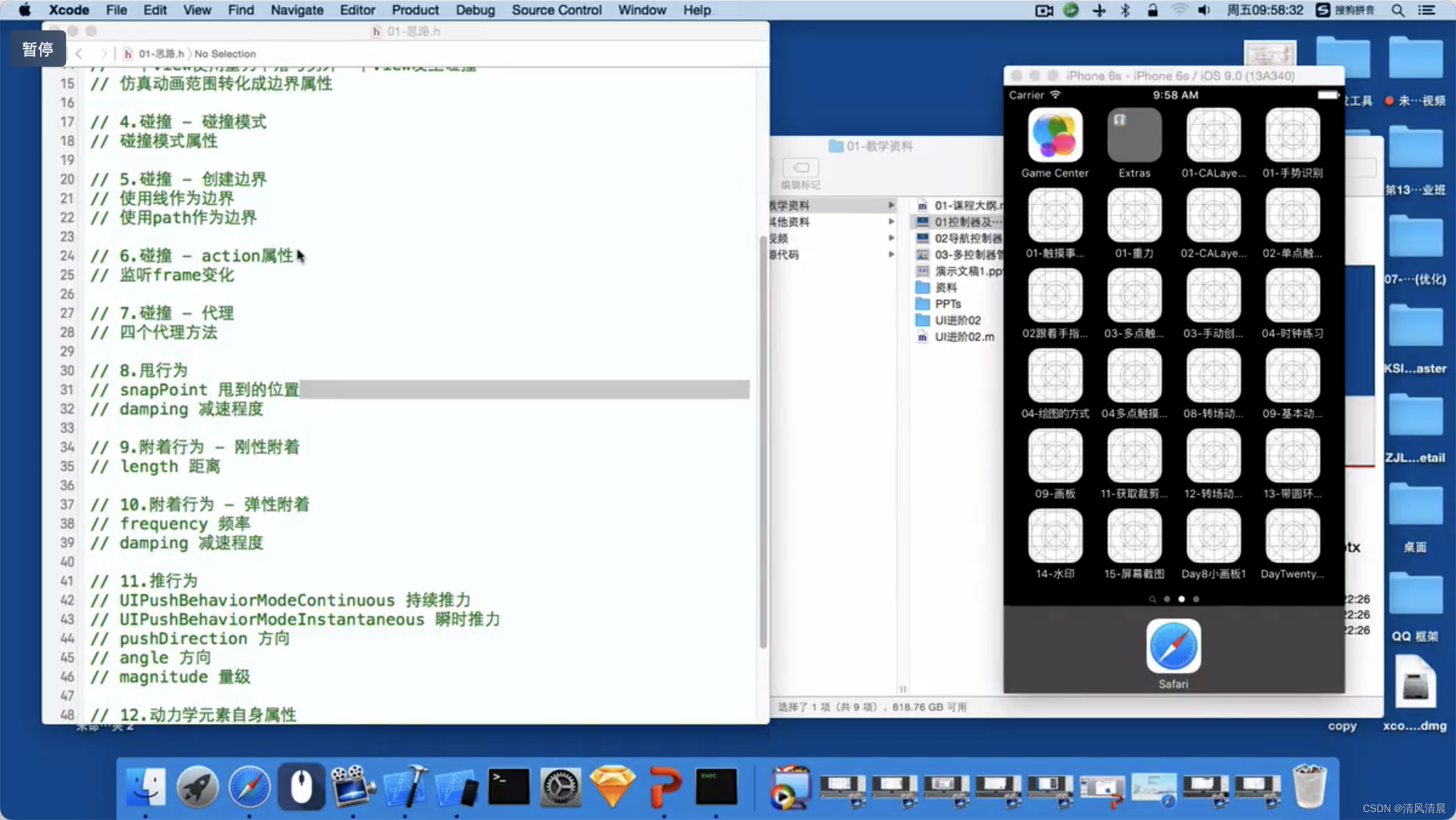Click the Xcode editor vertical scrollbar
This screenshot has height=820, width=1456.
763,442
